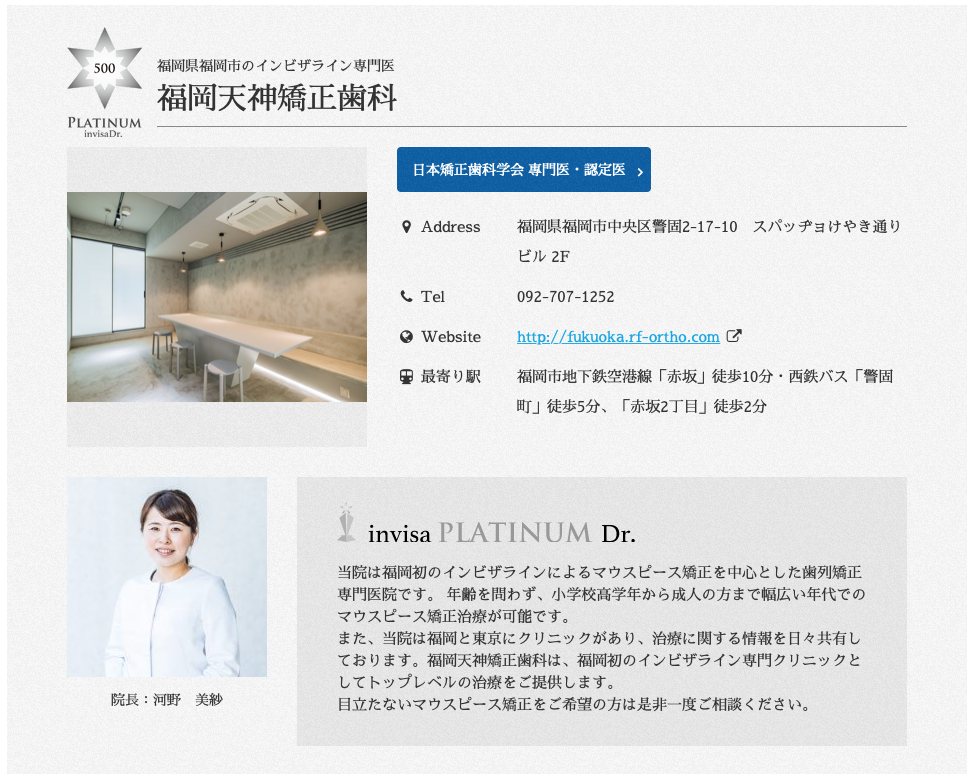Click the 最寄り駅 train icon

[406, 376]
